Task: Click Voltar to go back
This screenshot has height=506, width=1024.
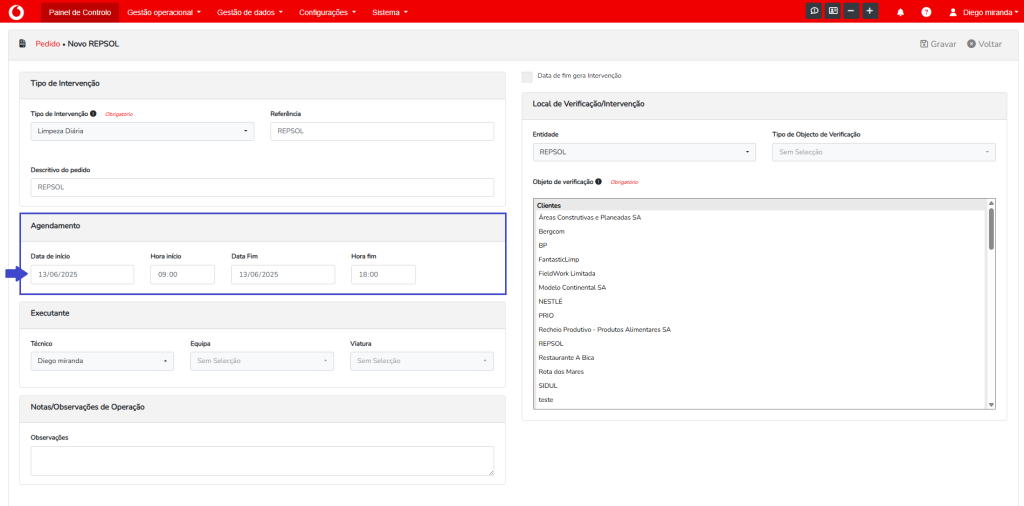Action: pyautogui.click(x=984, y=44)
